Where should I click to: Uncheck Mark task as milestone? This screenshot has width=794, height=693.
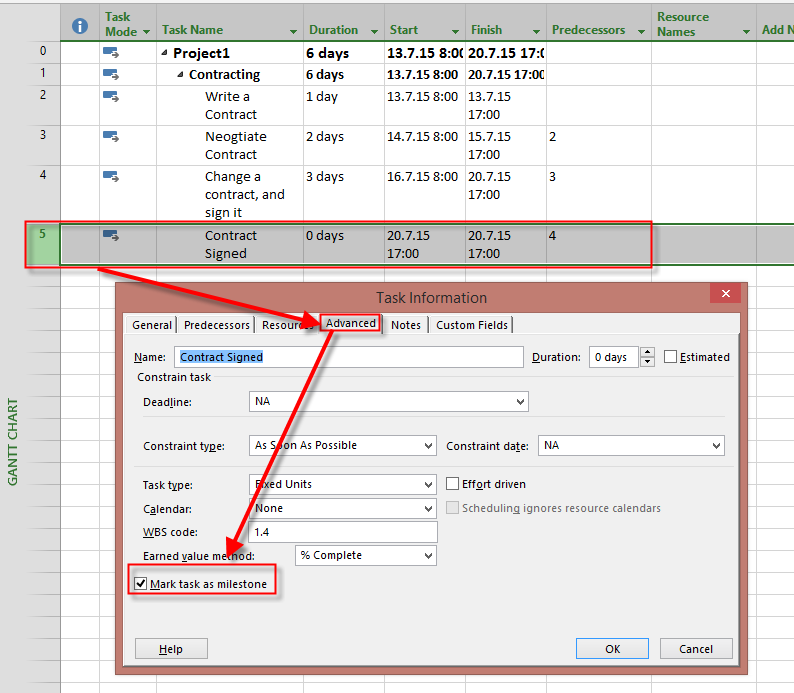(141, 584)
